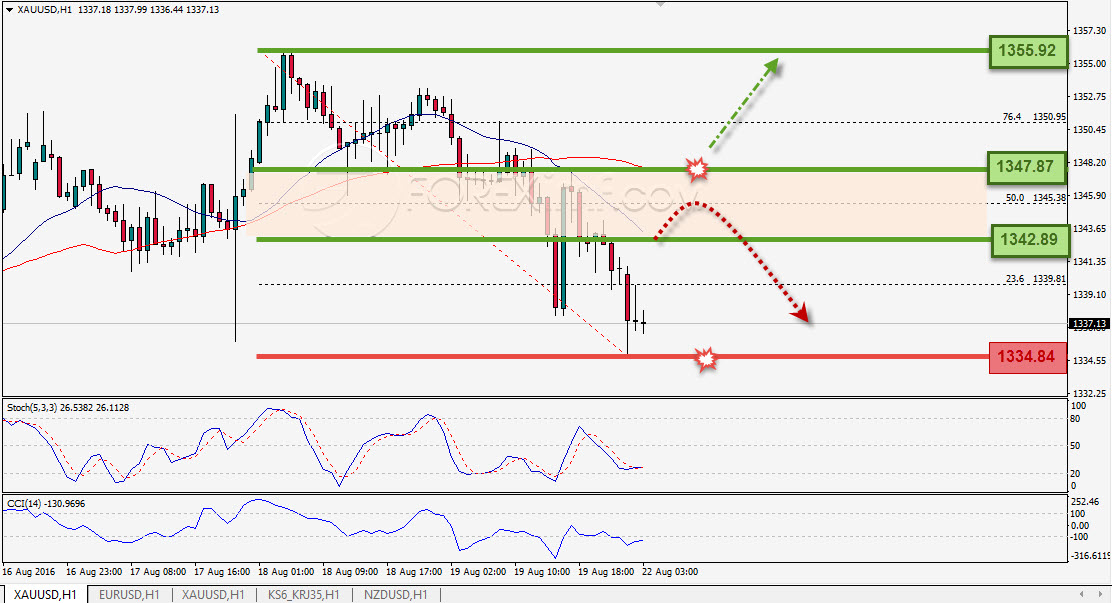Viewport: 1112px width, 603px height.
Task: Click the 50.0 1345.38 Fibonacci level label
Action: coord(1035,198)
